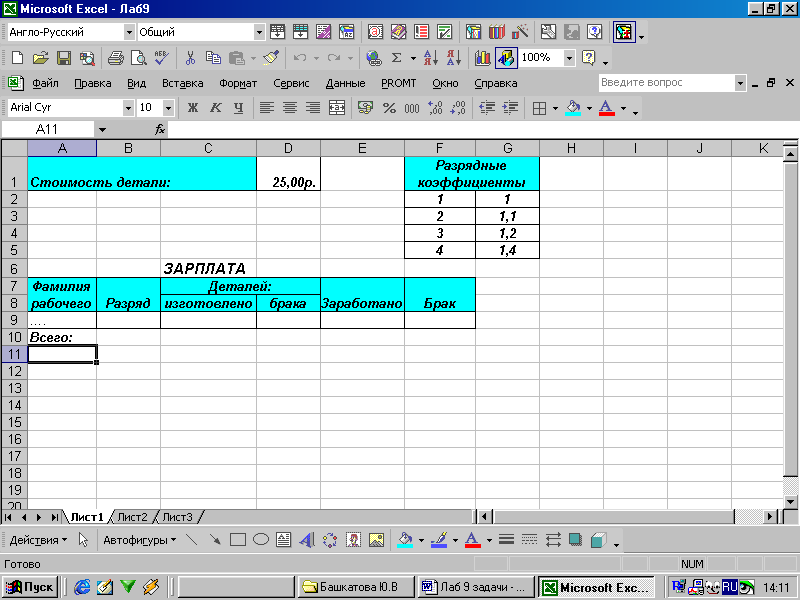Open the font size dropdown

click(x=168, y=108)
